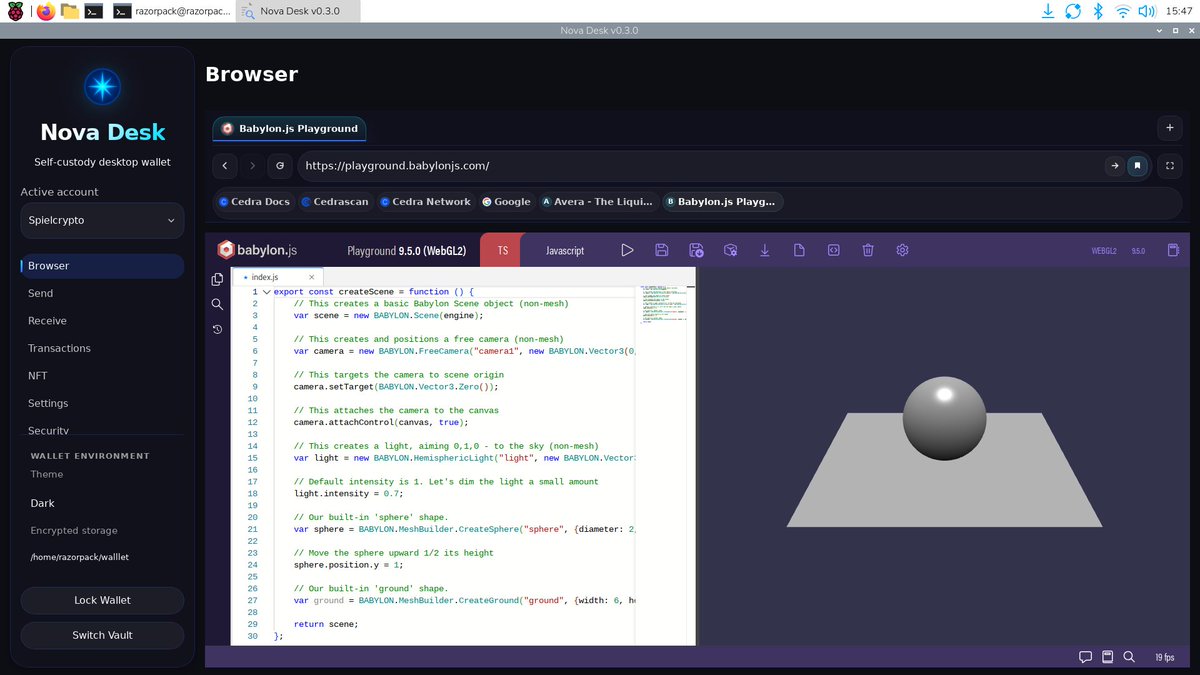Run the playground scene with the Play icon
The width and height of the screenshot is (1200, 675).
[627, 250]
